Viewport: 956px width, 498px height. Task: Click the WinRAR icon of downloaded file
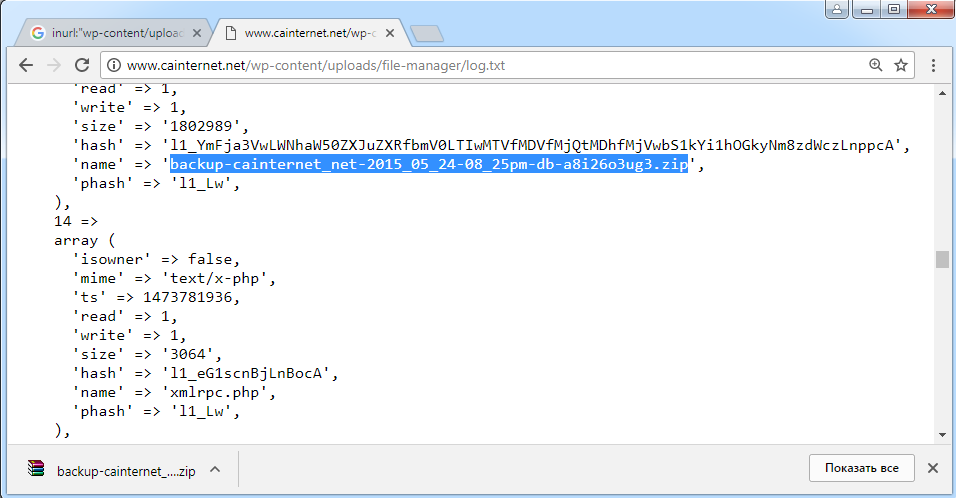tap(36, 468)
